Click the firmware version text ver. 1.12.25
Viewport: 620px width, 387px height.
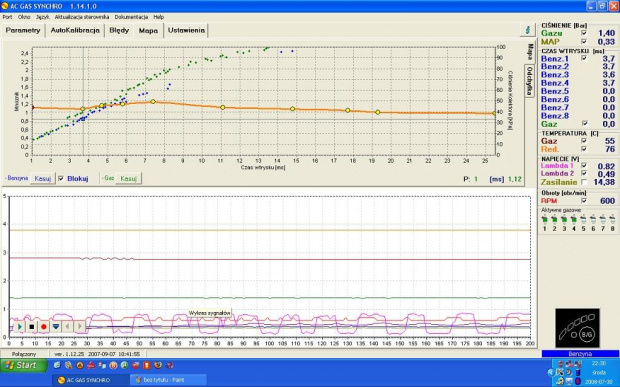coord(69,354)
